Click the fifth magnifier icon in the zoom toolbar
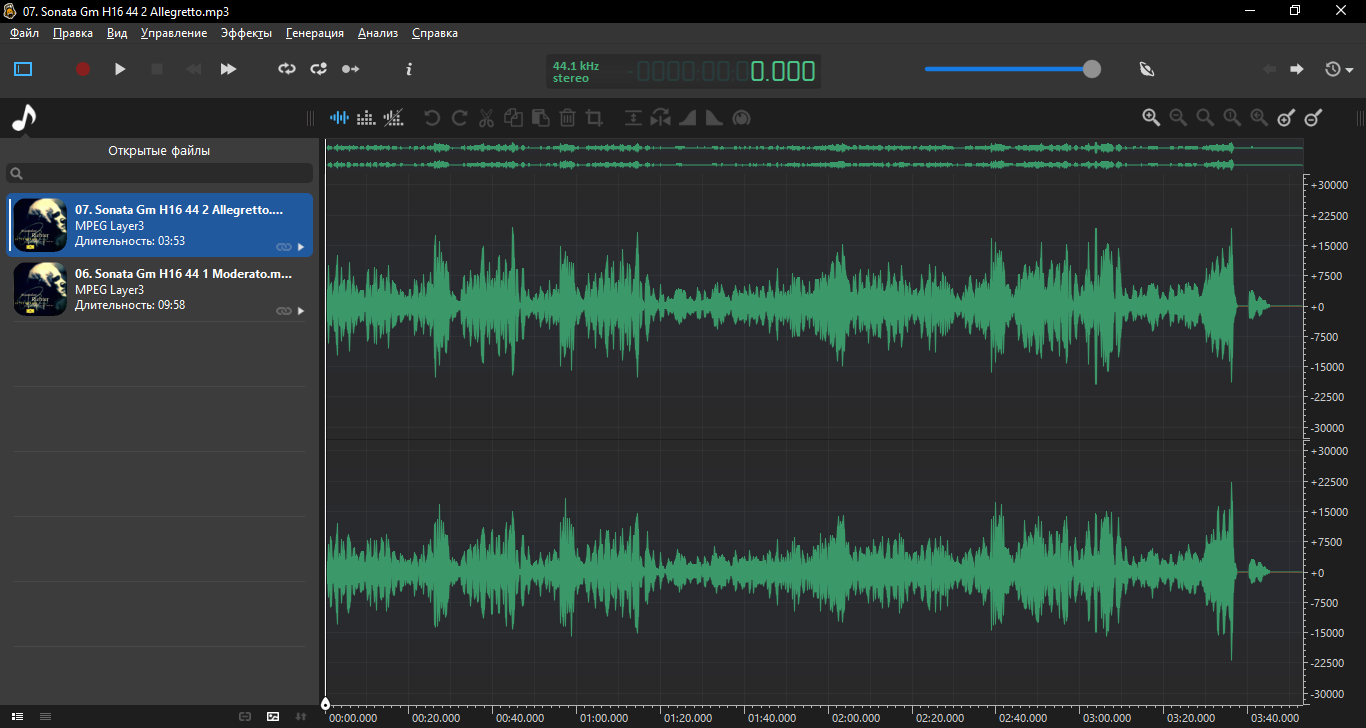 click(1259, 118)
